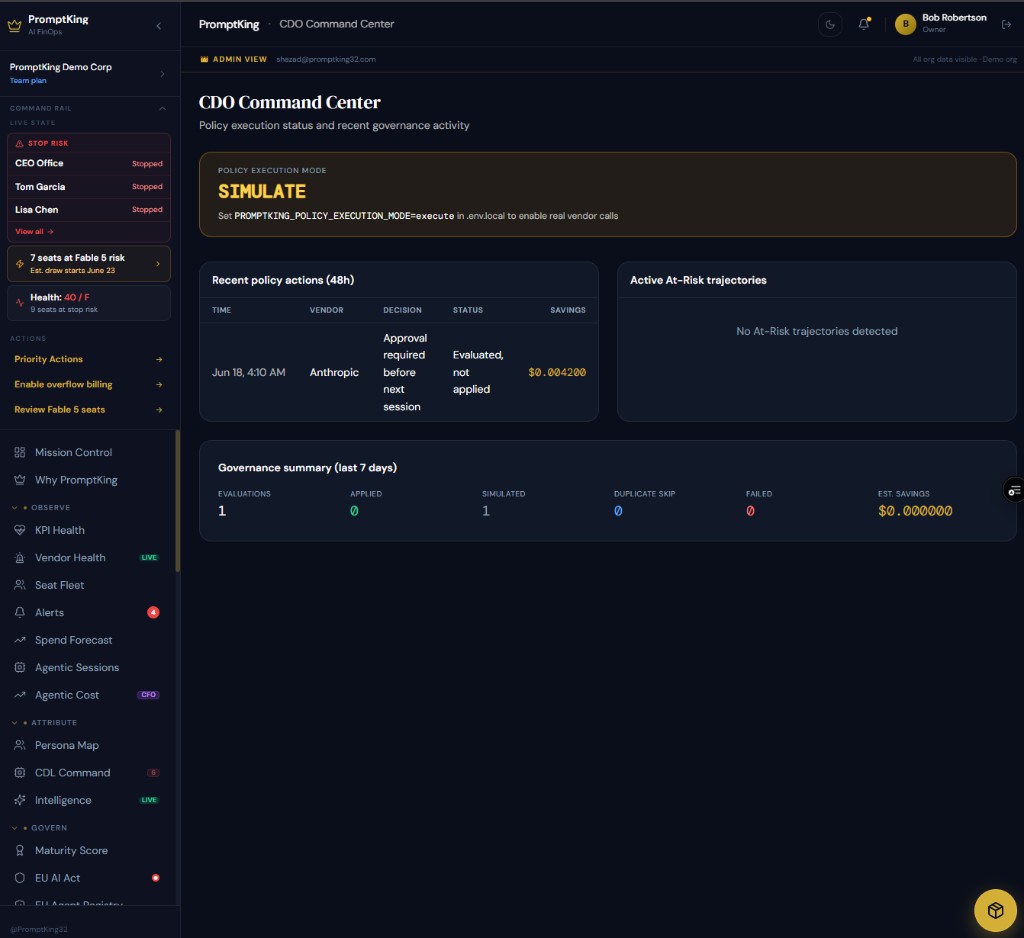This screenshot has height=938, width=1024.
Task: Click the Est. Savings $0.000000 value
Action: coord(915,511)
